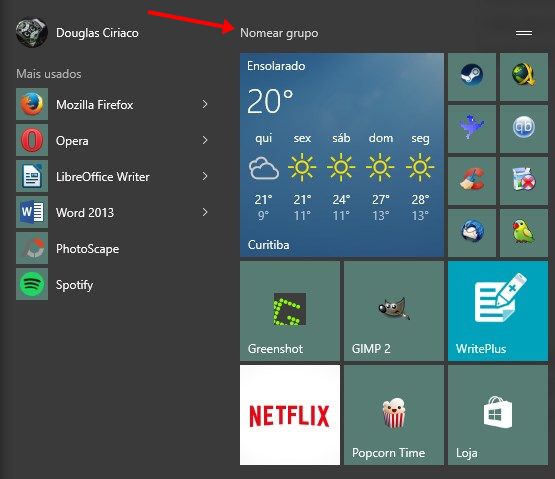Open the GIMP 2 tile
The width and height of the screenshot is (555, 479).
pos(394,311)
